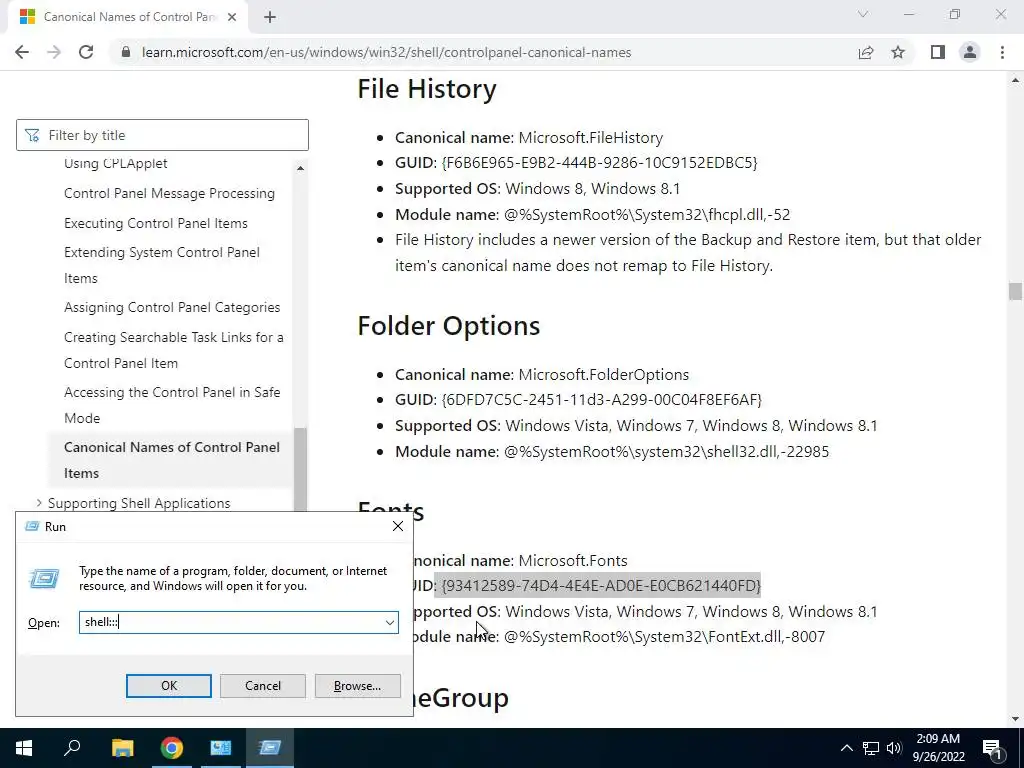1024x768 pixels.
Task: Click Chrome icon in taskbar
Action: pyautogui.click(x=172, y=748)
